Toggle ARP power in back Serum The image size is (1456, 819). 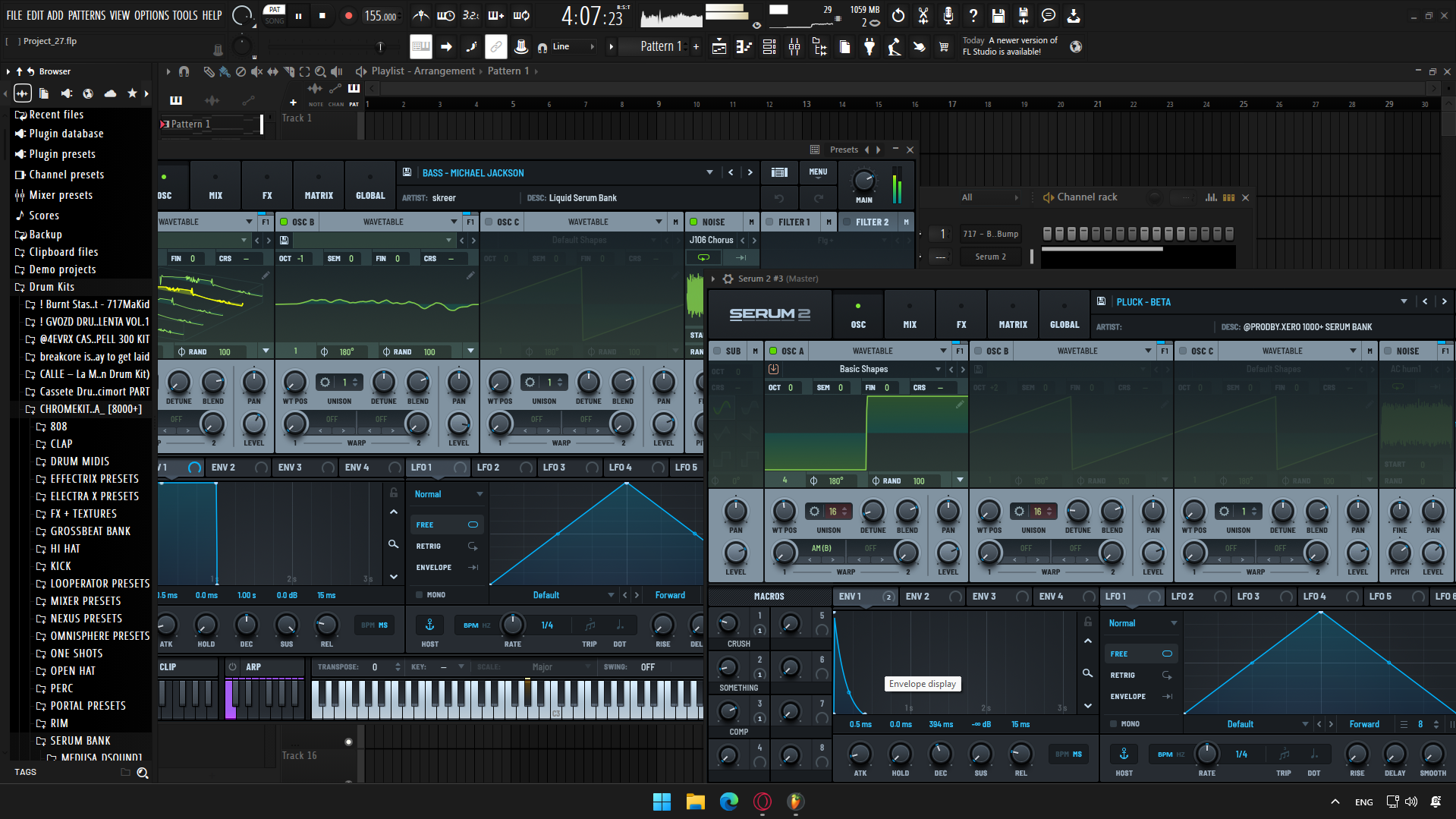click(x=232, y=667)
